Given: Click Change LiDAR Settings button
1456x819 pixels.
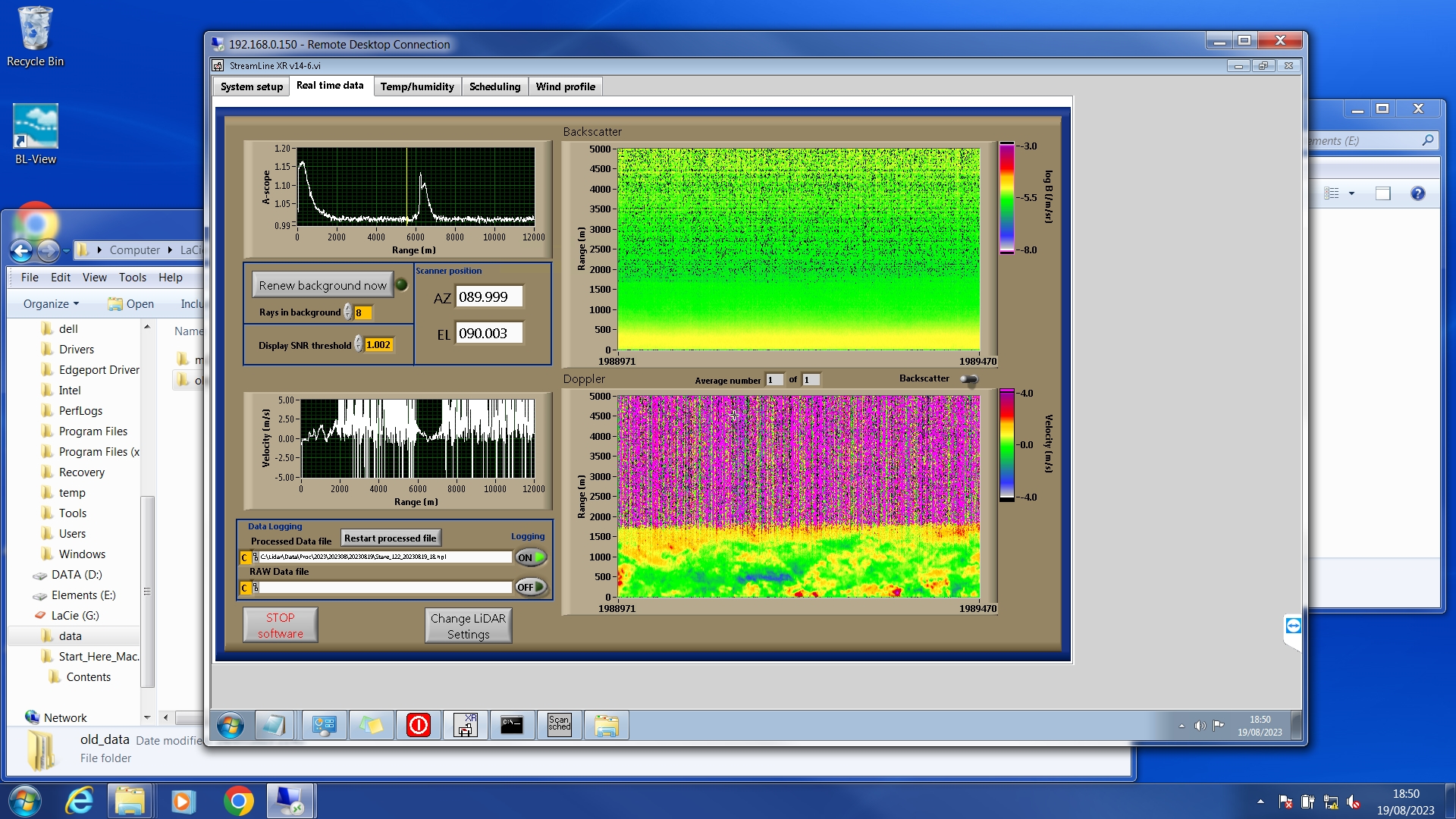Looking at the screenshot, I should click(x=468, y=626).
